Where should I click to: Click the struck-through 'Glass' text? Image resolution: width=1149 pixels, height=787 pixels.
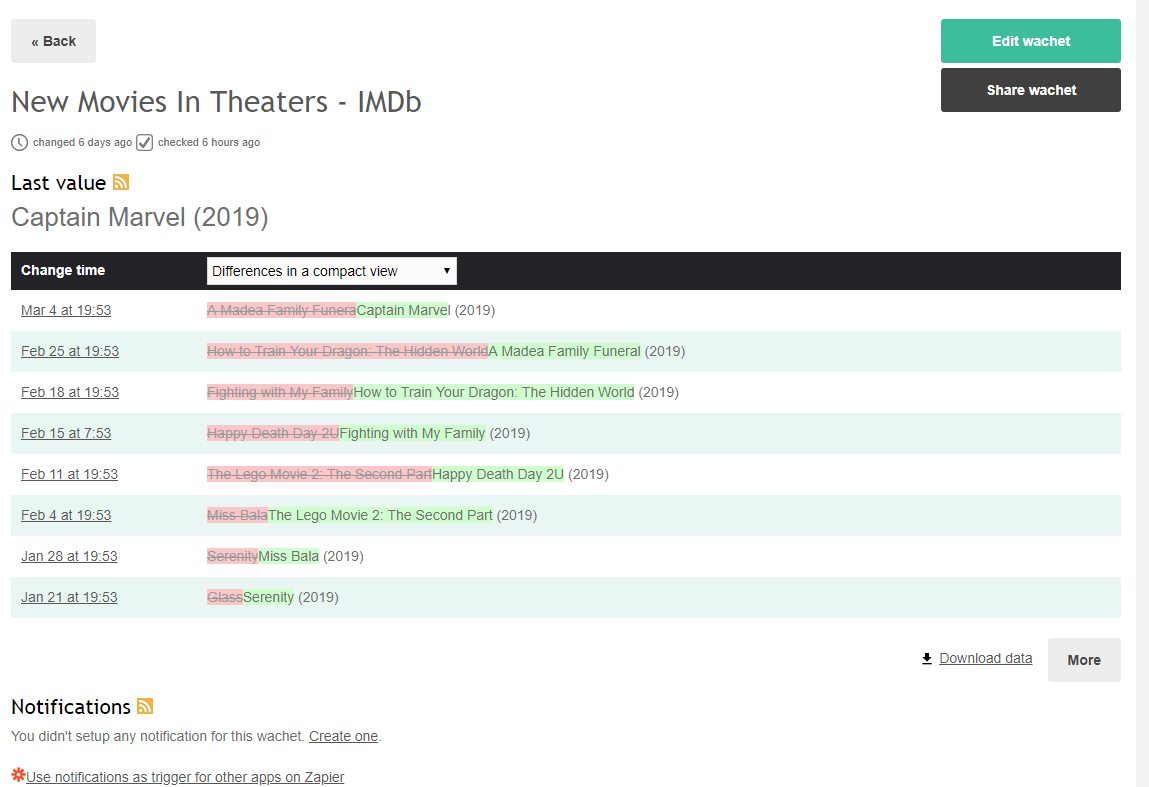tap(225, 597)
